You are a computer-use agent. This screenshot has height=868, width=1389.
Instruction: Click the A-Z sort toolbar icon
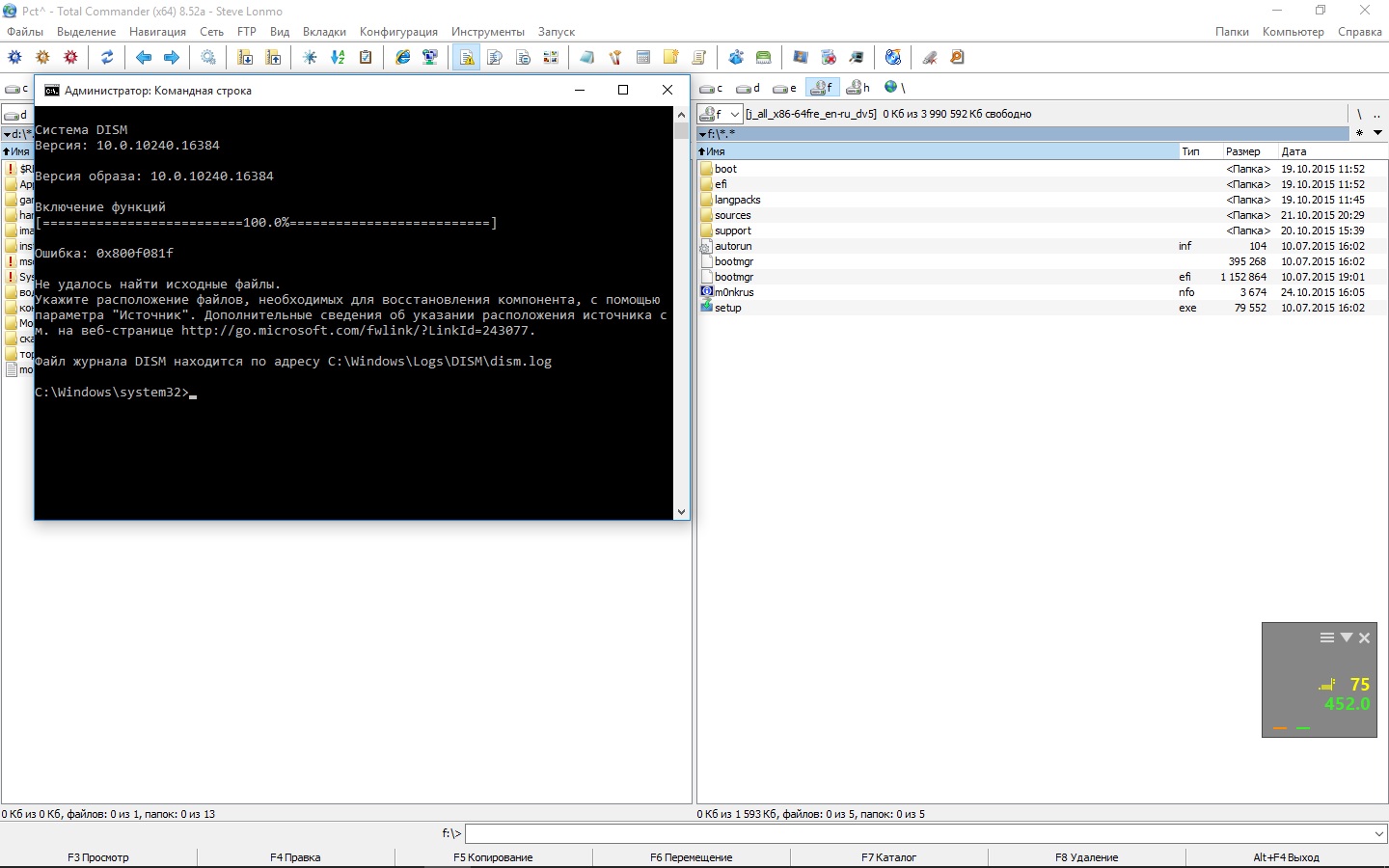[338, 58]
